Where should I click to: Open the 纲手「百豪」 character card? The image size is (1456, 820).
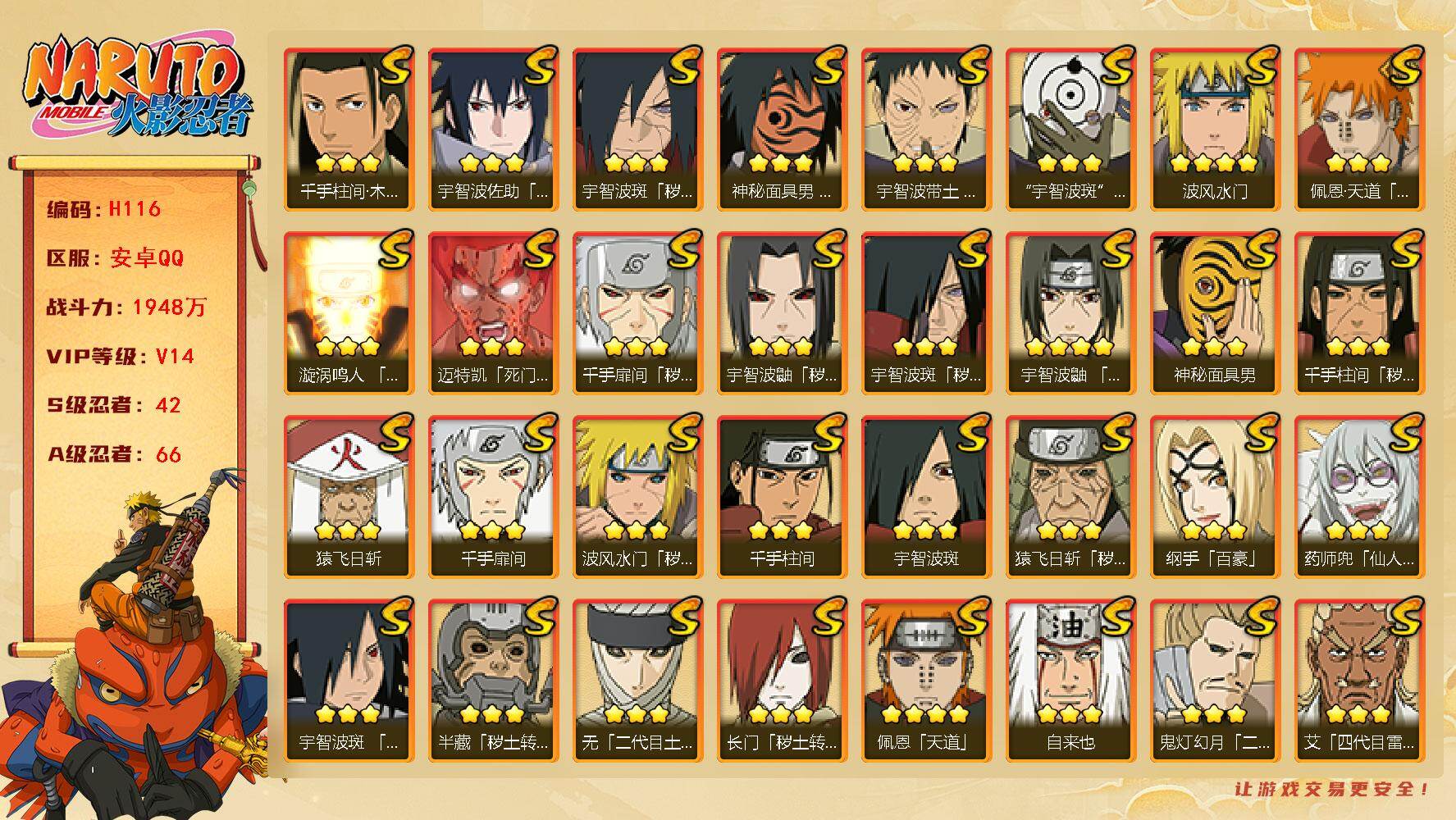point(1215,497)
